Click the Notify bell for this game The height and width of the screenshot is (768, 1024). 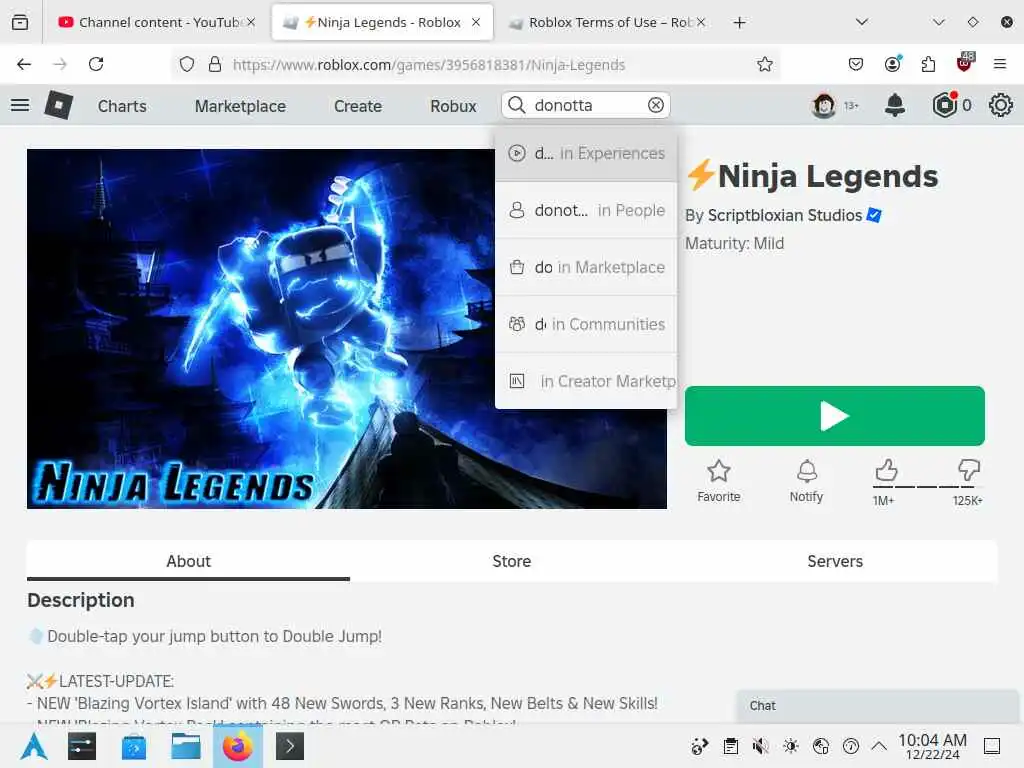click(x=807, y=481)
